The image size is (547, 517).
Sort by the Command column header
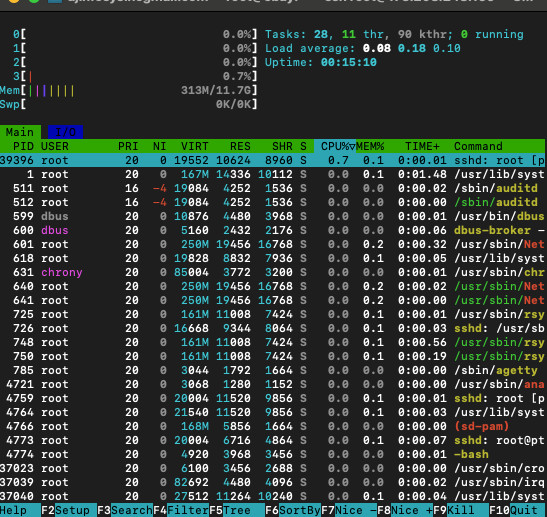(478, 146)
